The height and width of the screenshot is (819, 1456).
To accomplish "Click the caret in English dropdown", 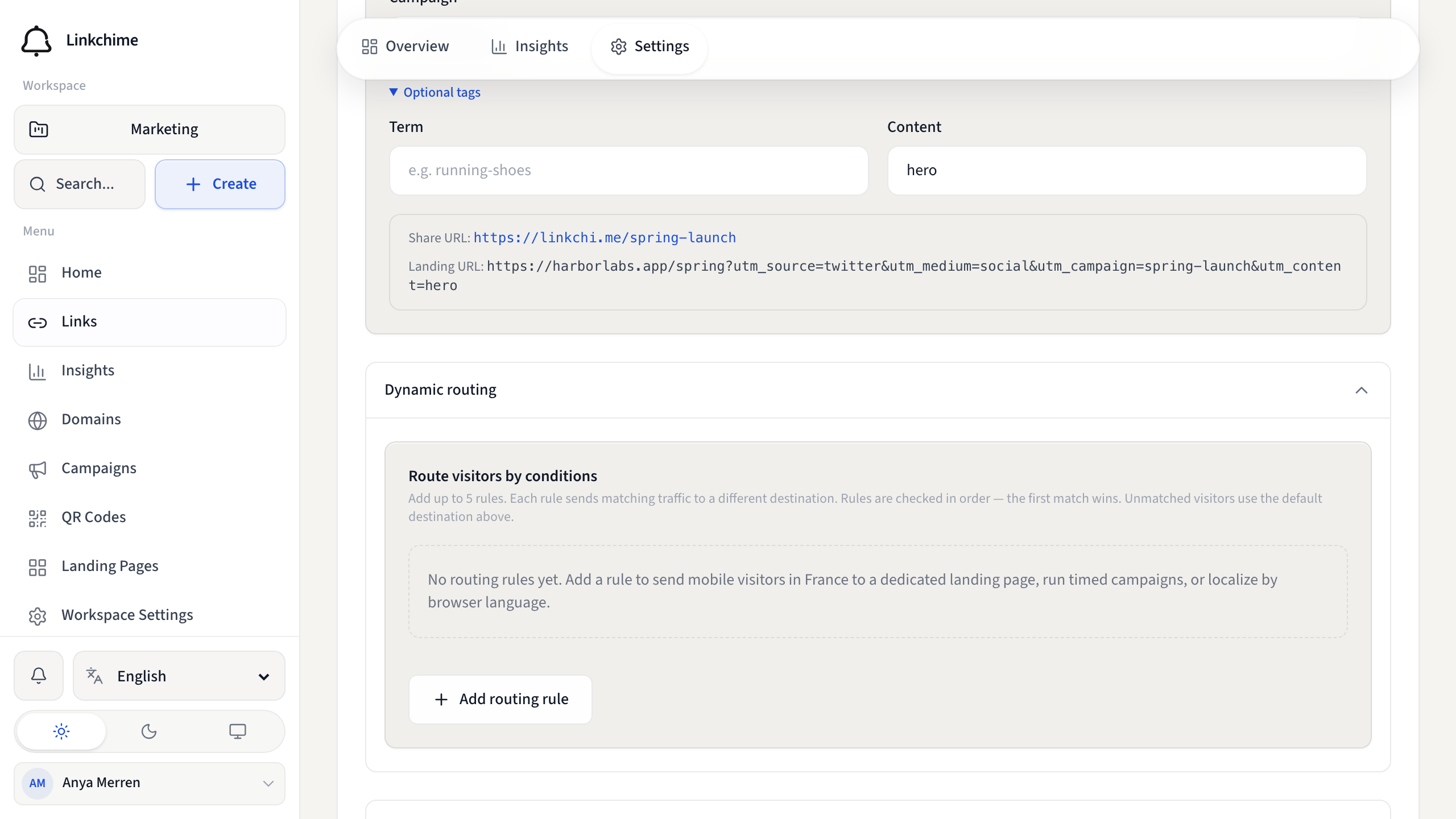I will 264,677.
